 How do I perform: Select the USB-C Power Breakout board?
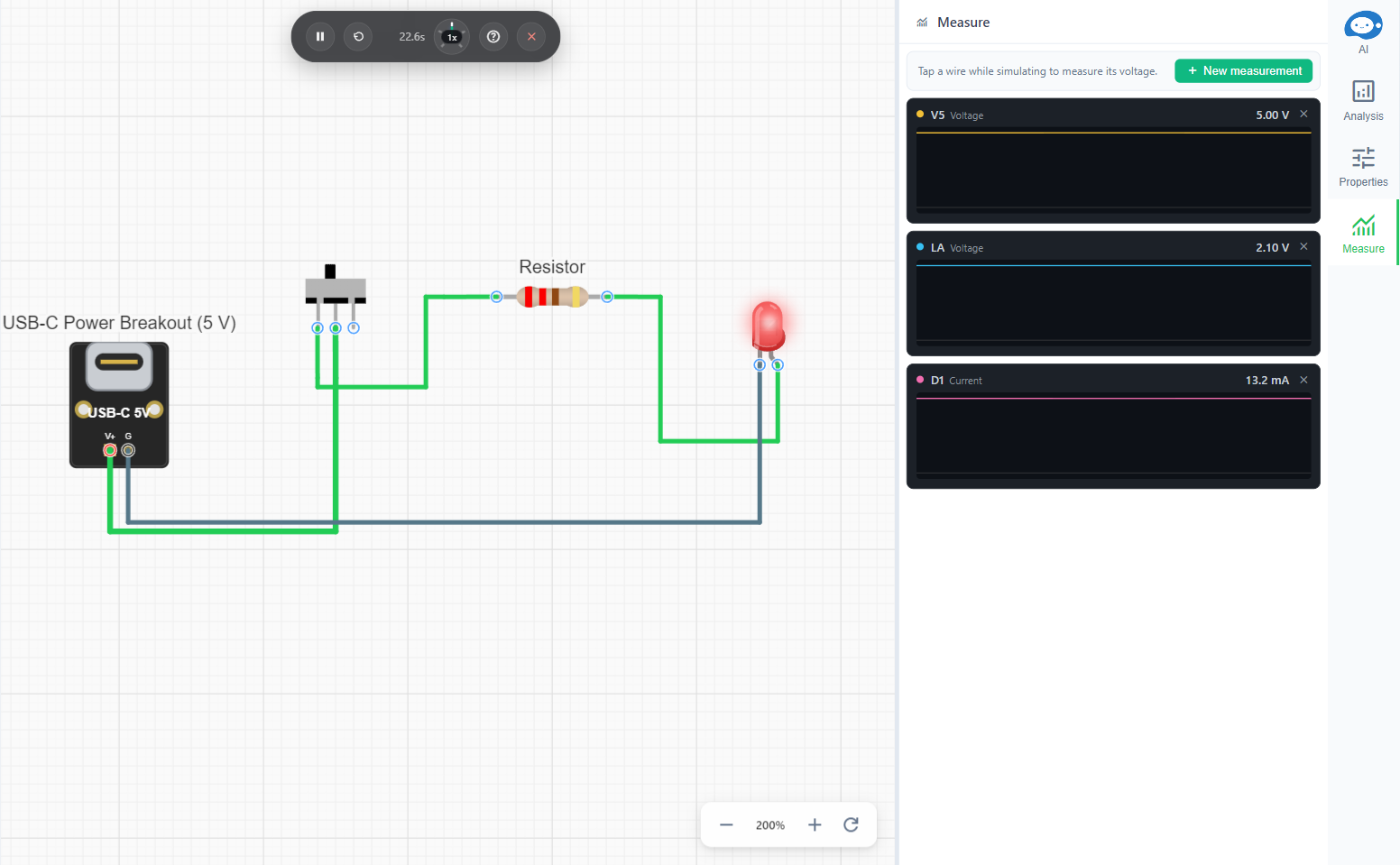(x=119, y=405)
